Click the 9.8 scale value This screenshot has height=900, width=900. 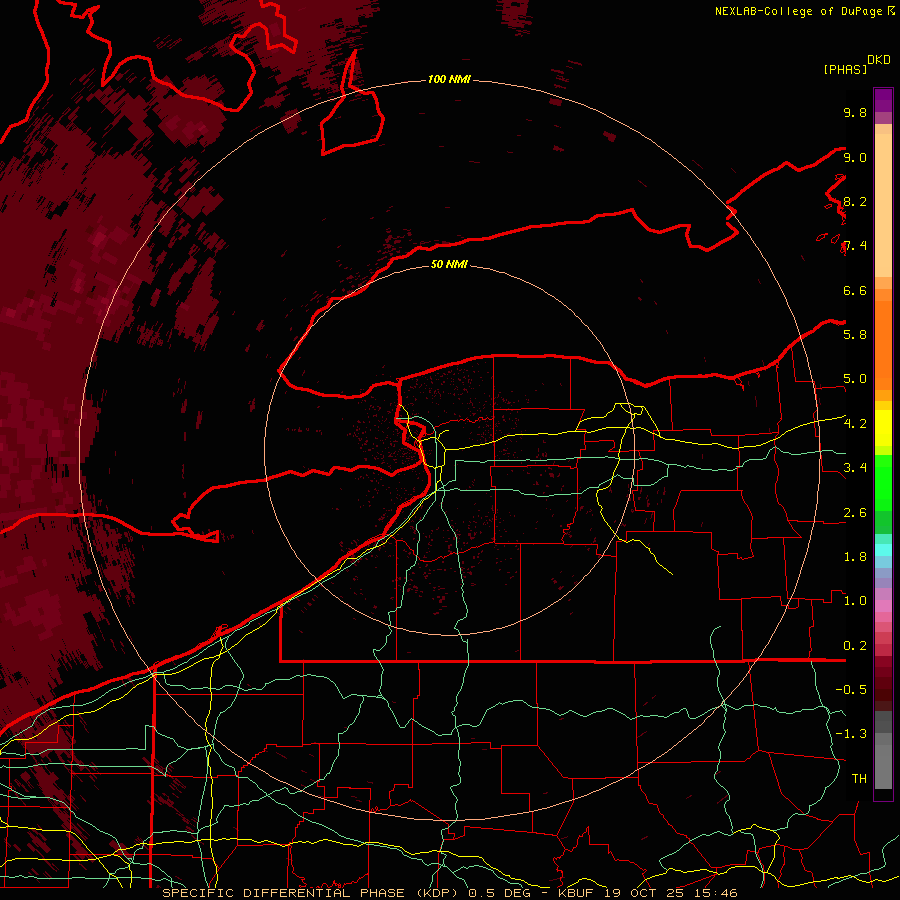[x=855, y=112]
